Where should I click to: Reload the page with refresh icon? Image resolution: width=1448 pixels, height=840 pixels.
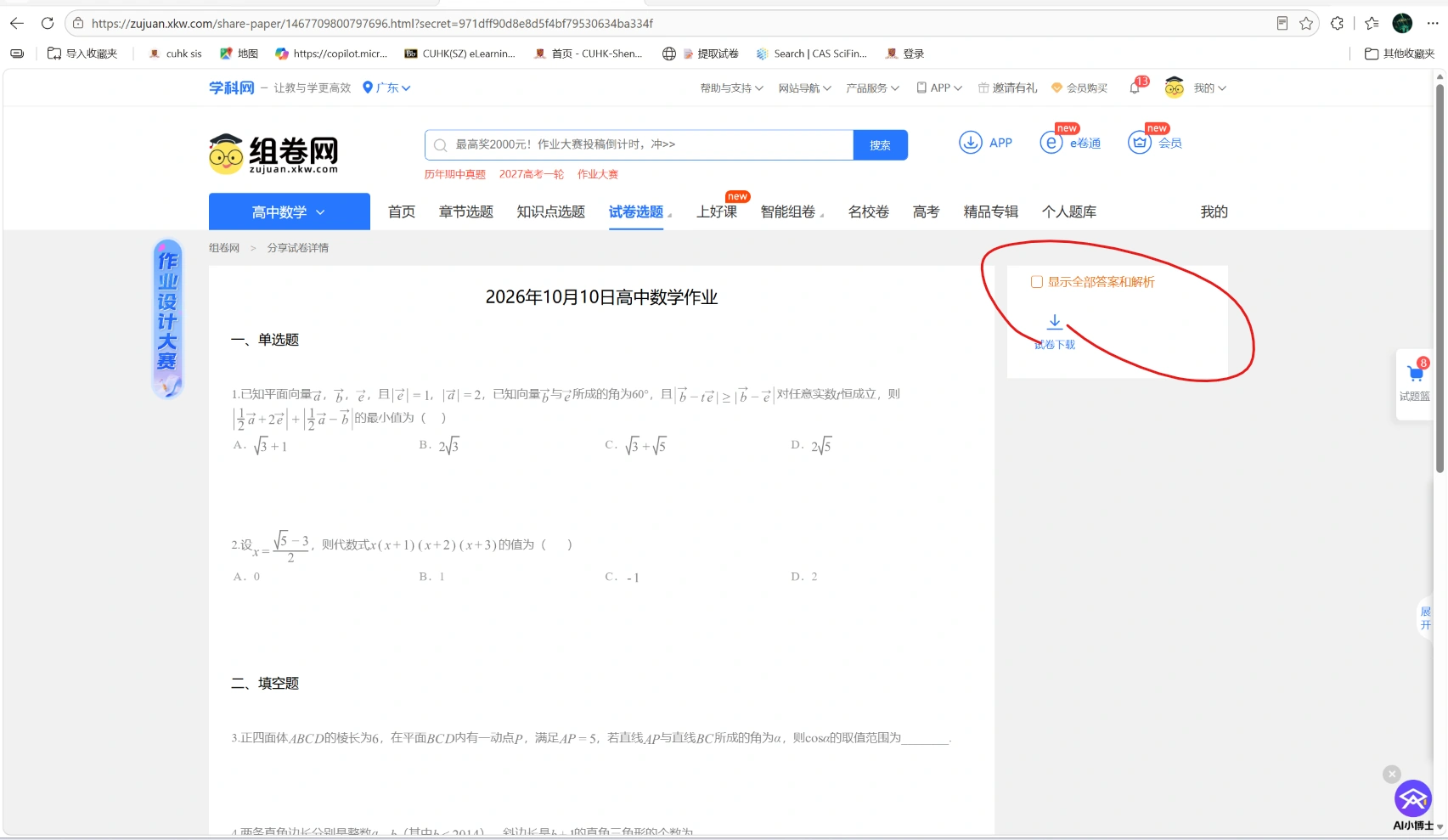48,23
